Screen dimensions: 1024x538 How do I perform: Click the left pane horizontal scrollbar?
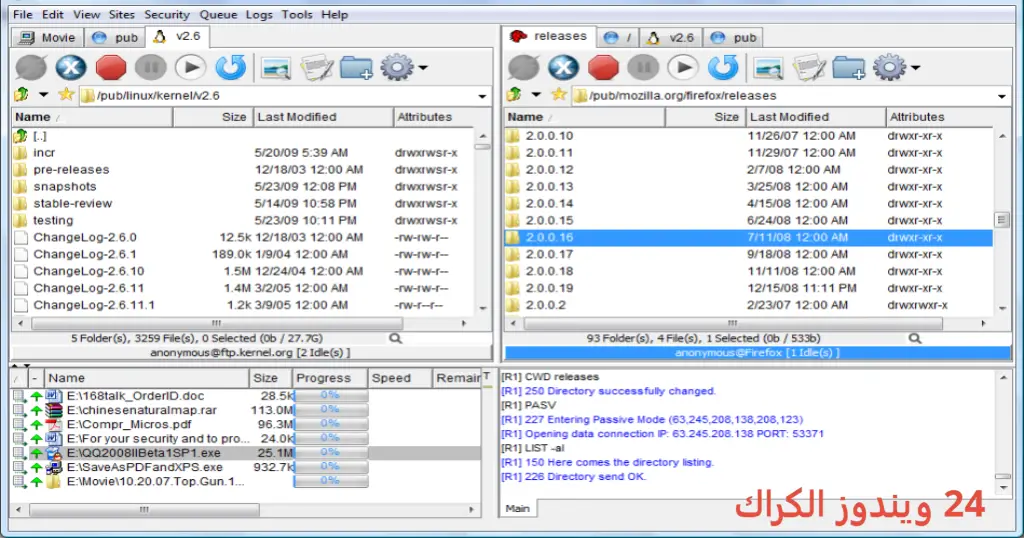point(217,323)
